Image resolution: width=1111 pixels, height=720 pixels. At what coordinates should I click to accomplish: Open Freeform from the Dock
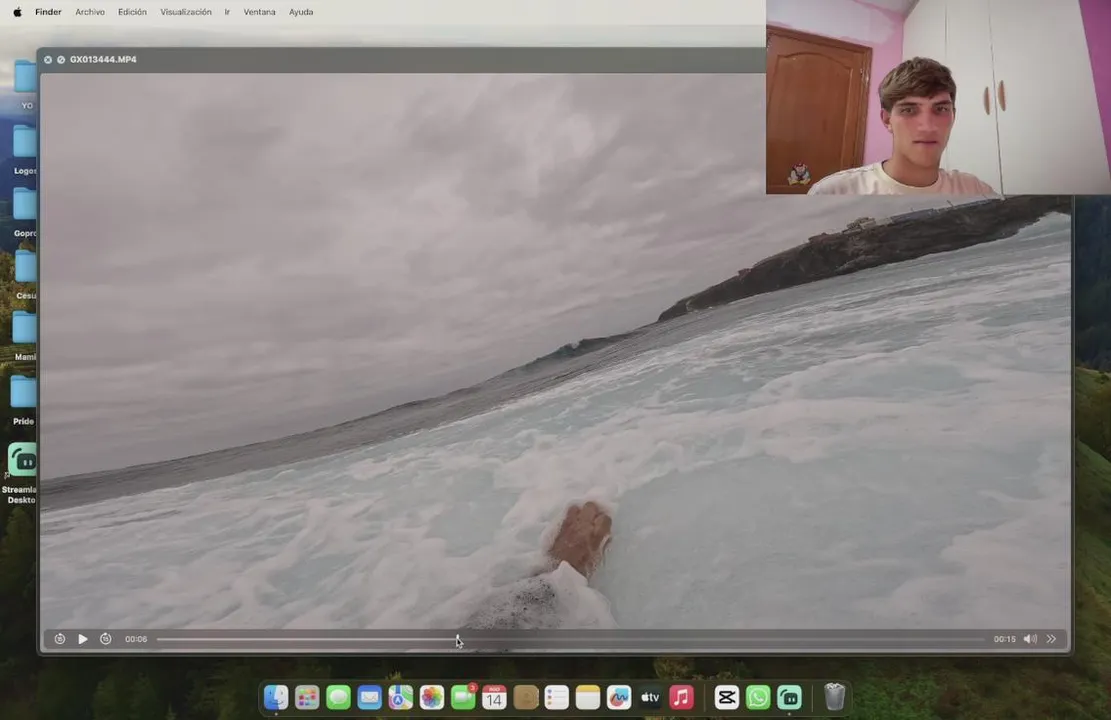[x=619, y=697]
